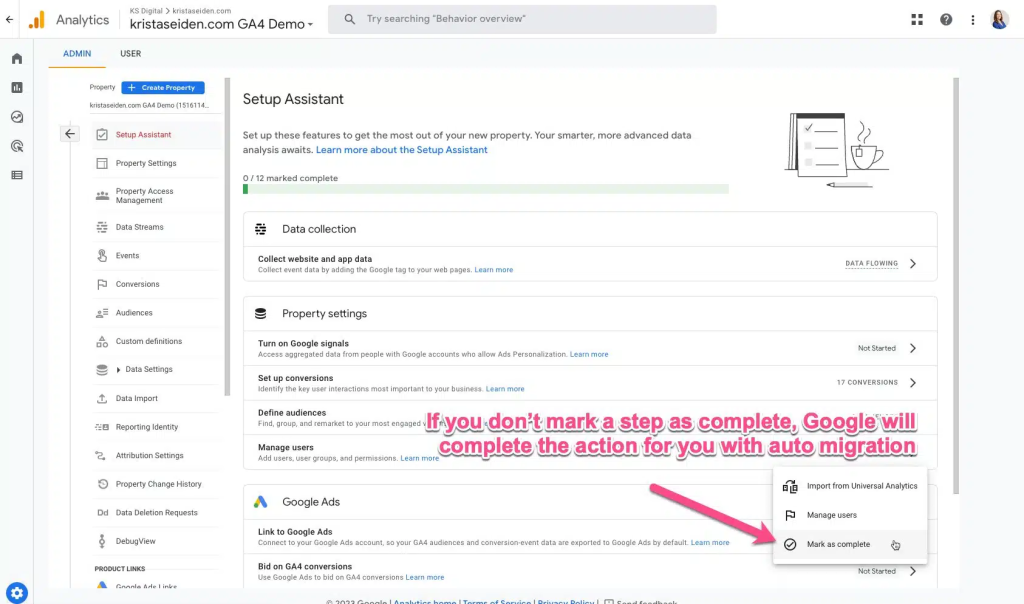
Task: Open Explore icon in left navigation rail
Action: coord(17,117)
